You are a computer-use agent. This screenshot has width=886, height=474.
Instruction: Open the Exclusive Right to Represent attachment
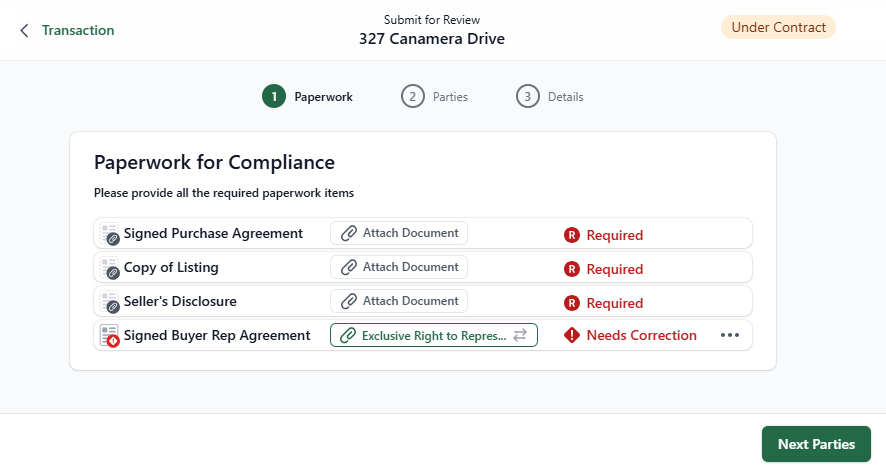[424, 336]
